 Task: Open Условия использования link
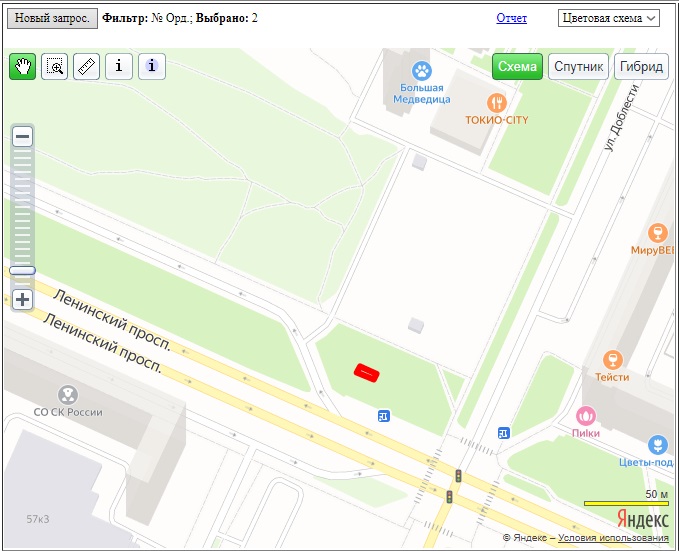[612, 538]
